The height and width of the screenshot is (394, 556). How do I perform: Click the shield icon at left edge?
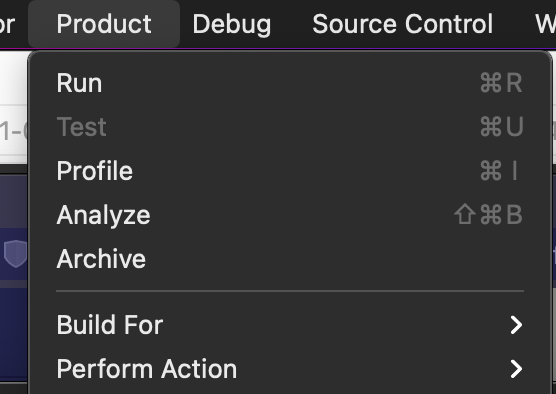pyautogui.click(x=16, y=254)
